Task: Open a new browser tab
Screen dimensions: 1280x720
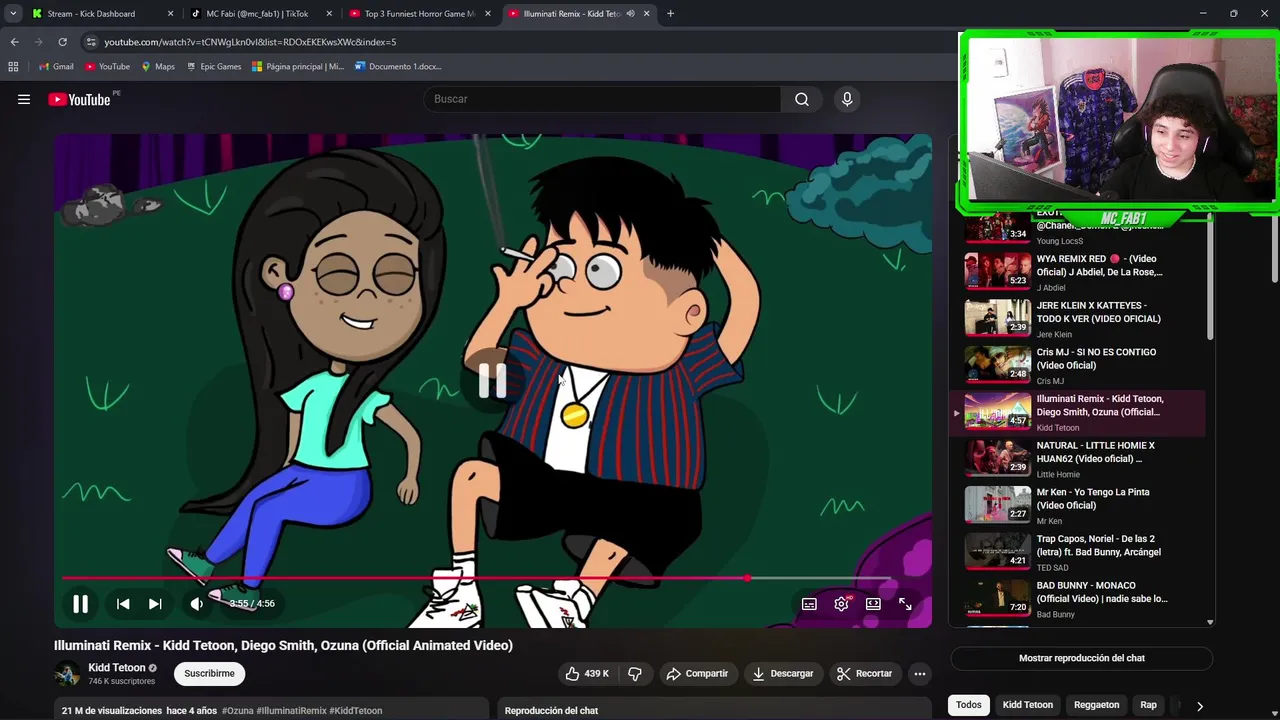Action: point(670,14)
